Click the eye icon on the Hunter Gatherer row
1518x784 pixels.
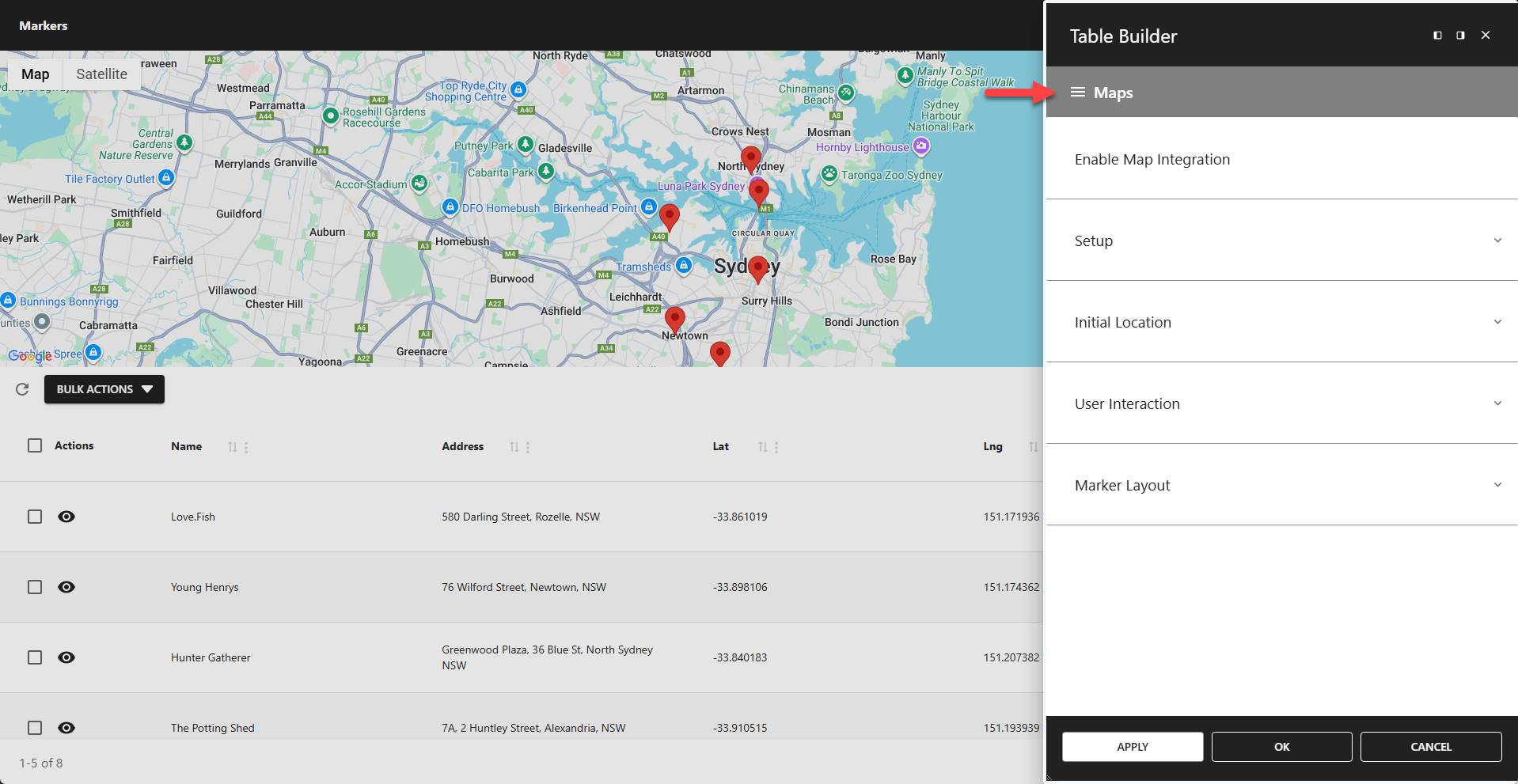click(x=66, y=657)
